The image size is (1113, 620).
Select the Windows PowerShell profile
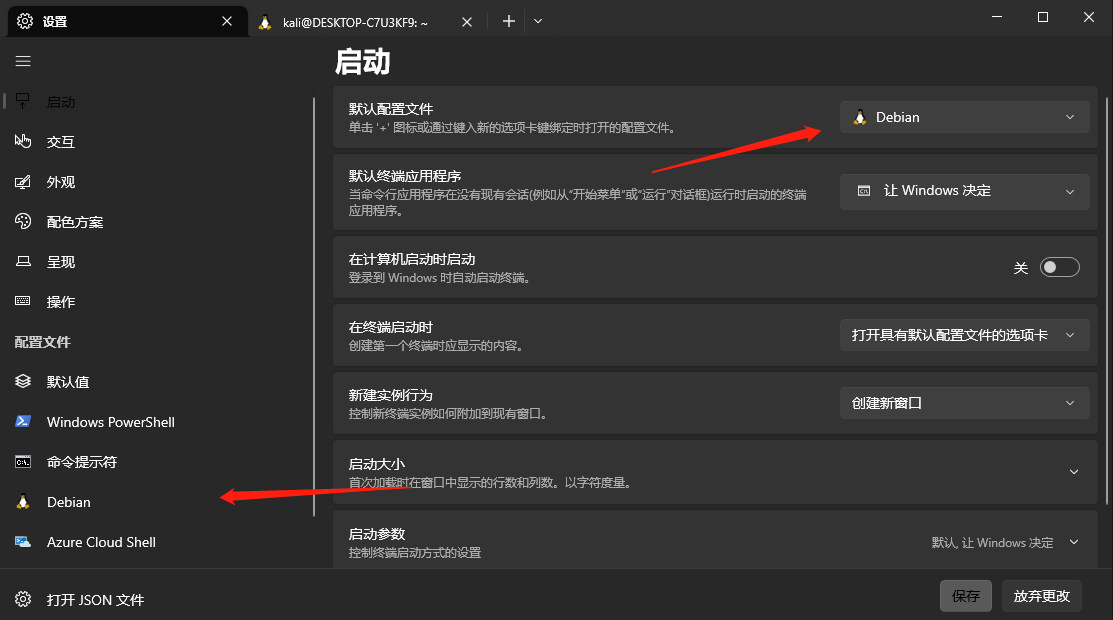coord(110,422)
